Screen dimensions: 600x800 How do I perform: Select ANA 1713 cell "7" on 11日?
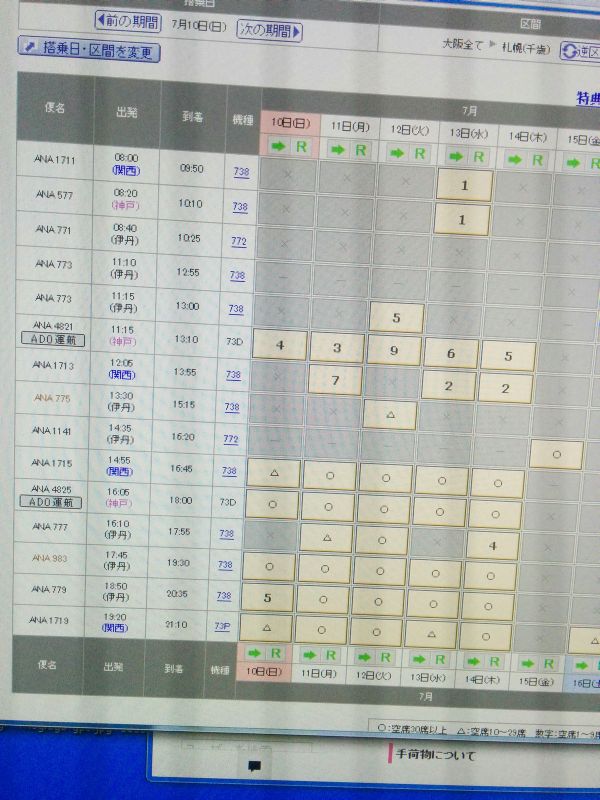(x=335, y=380)
